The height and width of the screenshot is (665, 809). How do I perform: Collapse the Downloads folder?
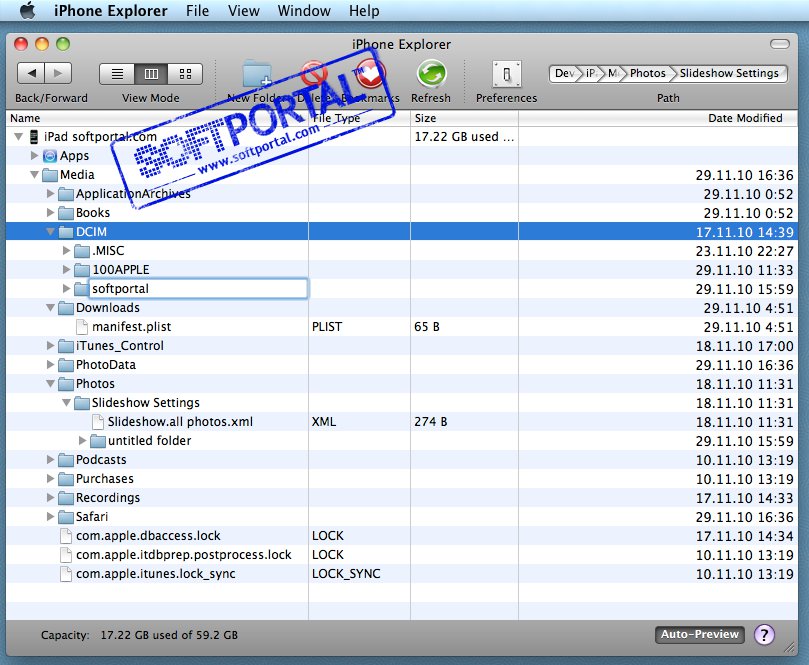click(50, 307)
